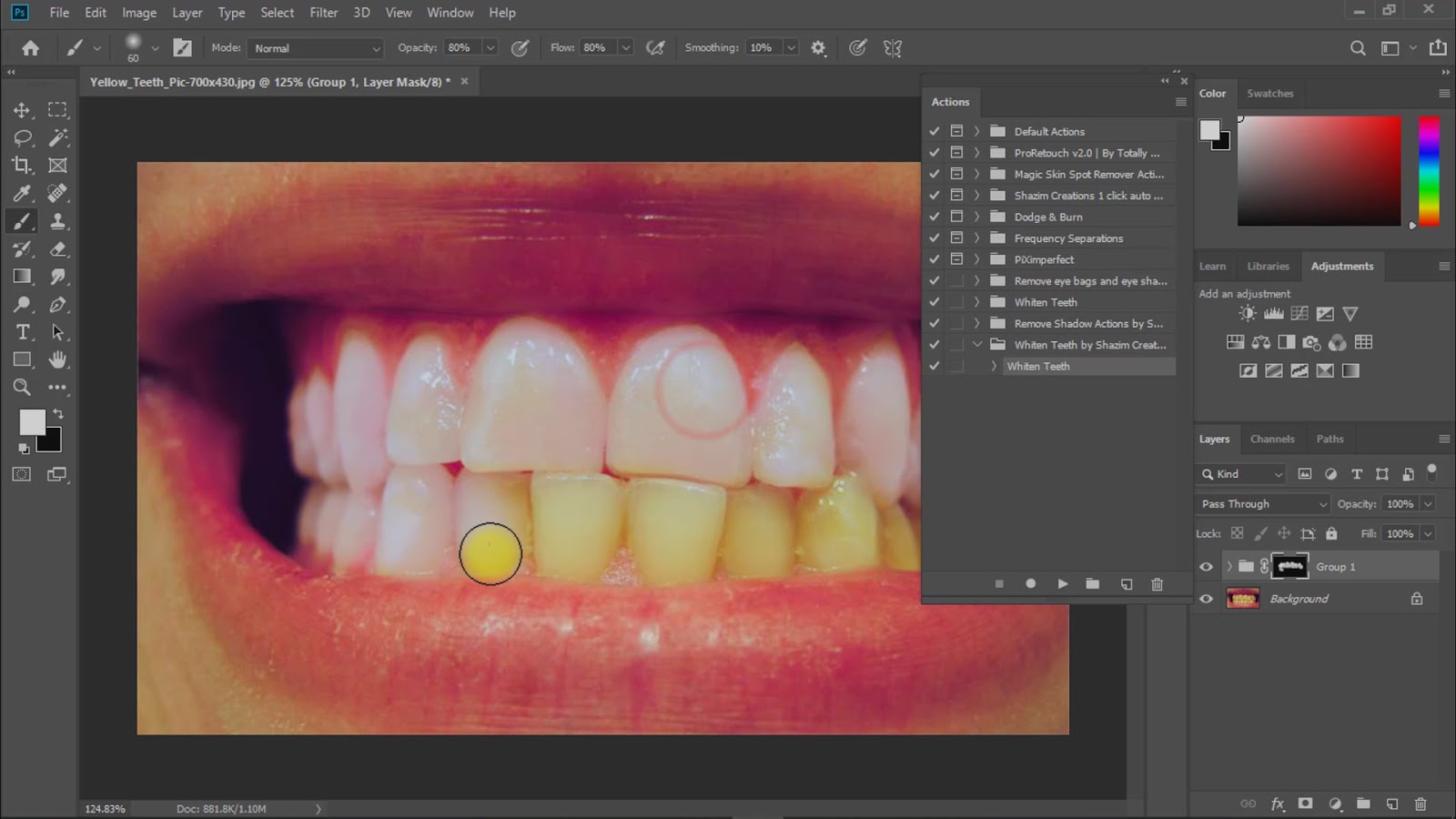Select the Eyedropper tool
This screenshot has width=1456, height=819.
pos(22,193)
